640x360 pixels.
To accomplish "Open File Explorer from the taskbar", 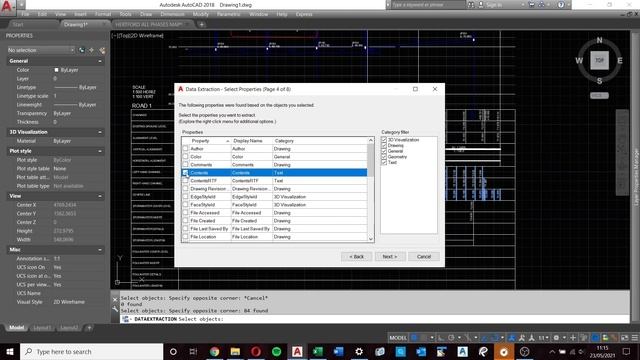I will click(x=235, y=351).
